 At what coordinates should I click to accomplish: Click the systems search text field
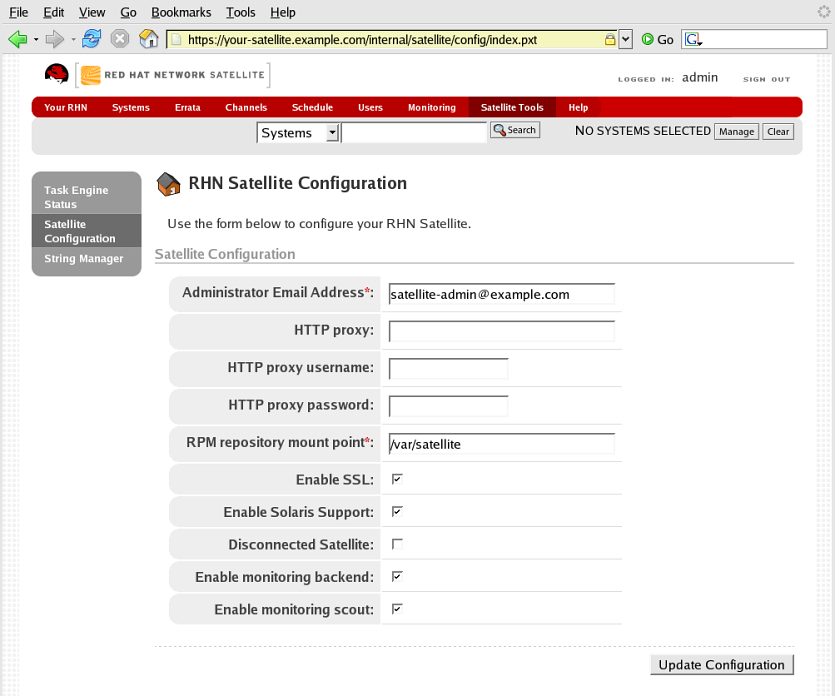(x=414, y=133)
